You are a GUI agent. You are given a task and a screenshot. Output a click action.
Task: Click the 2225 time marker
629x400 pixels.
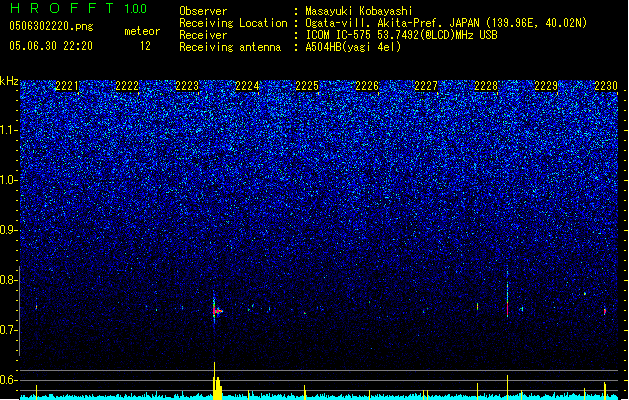point(307,86)
